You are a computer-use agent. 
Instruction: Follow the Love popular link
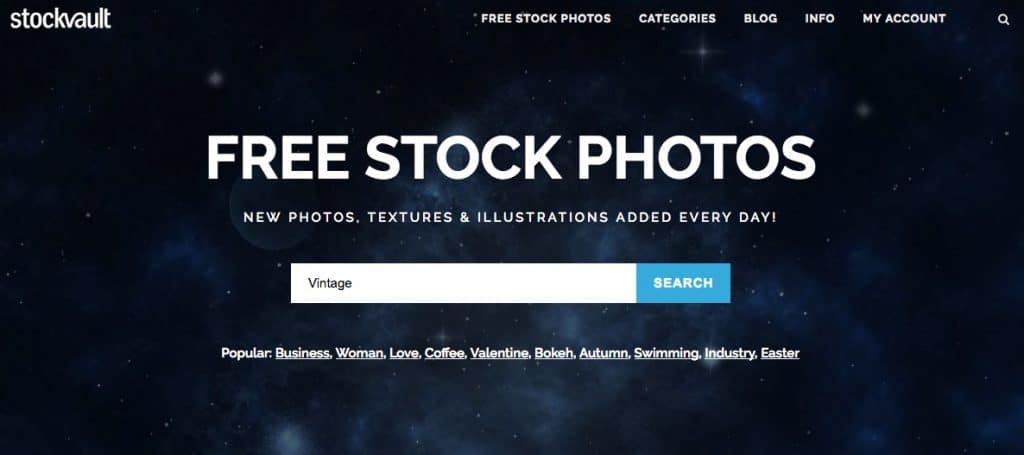point(403,353)
